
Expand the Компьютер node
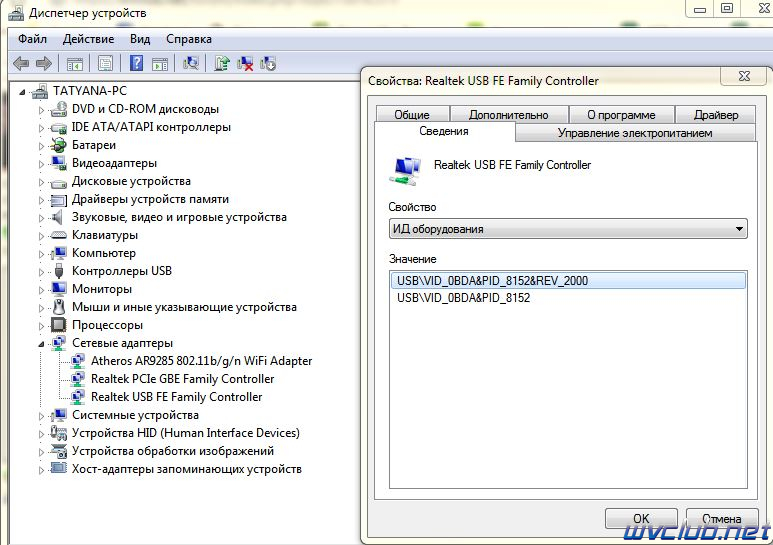41,254
